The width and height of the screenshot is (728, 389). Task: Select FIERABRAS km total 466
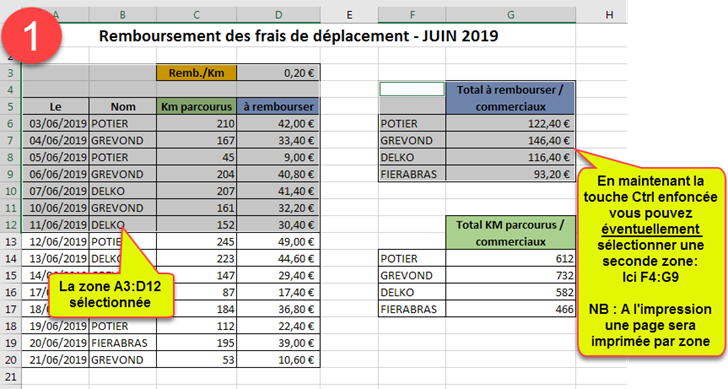point(510,309)
